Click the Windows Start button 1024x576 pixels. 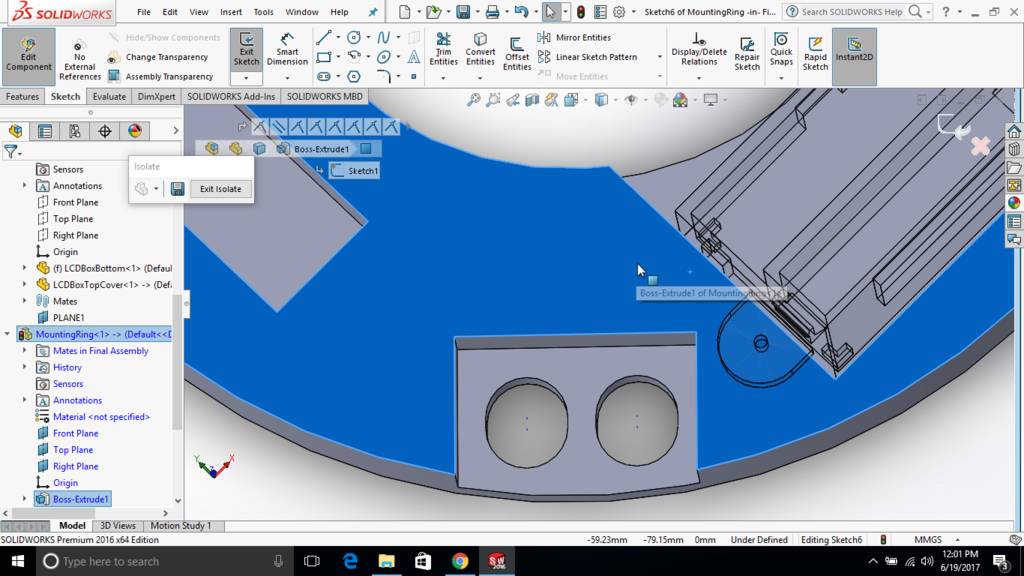pos(18,561)
